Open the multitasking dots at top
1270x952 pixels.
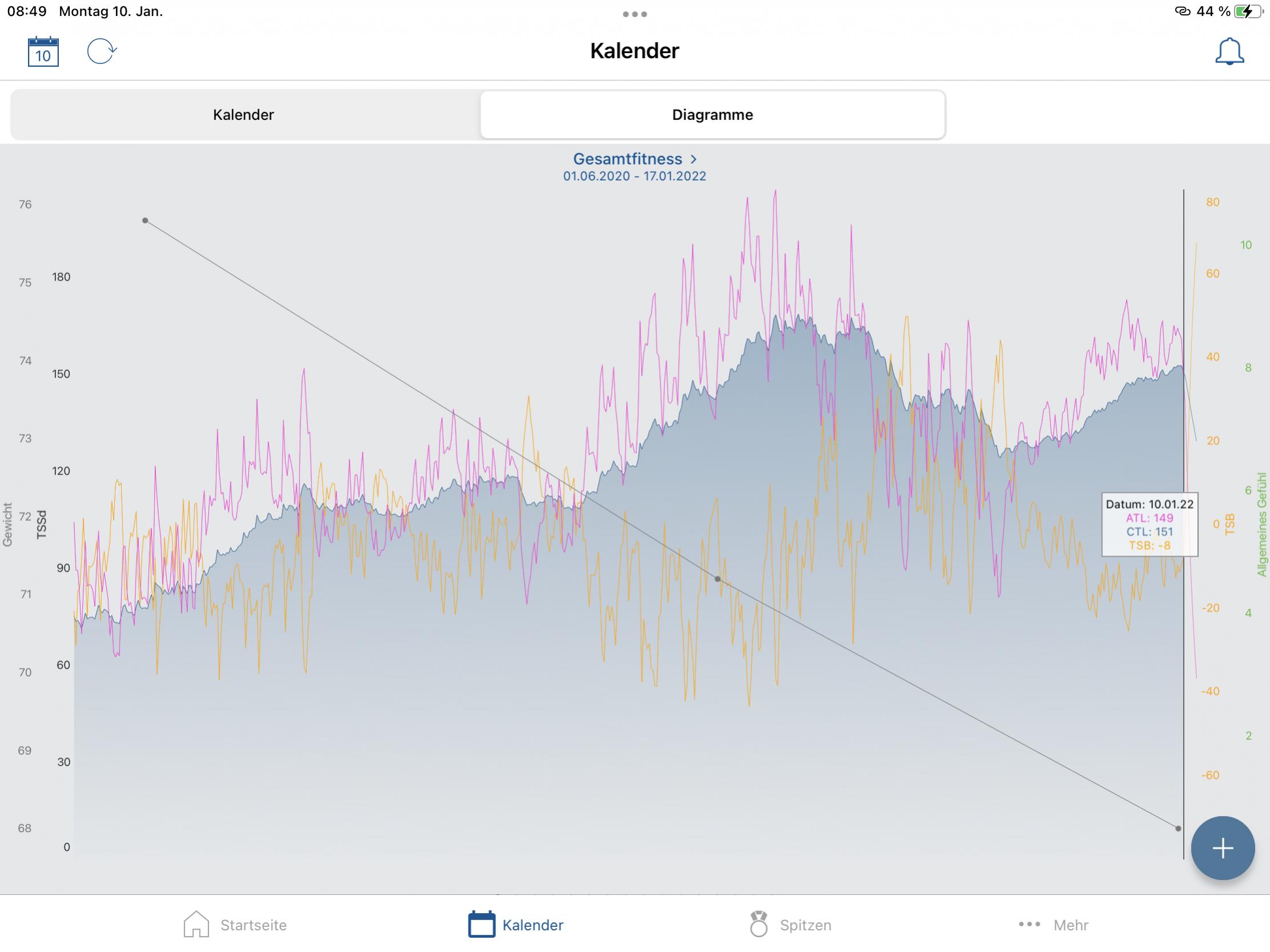[x=634, y=14]
